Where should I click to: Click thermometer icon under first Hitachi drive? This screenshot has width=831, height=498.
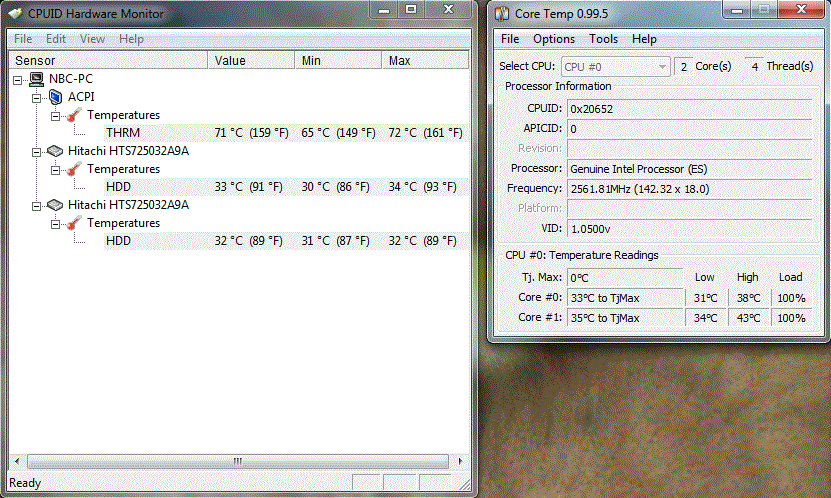pyautogui.click(x=74, y=169)
